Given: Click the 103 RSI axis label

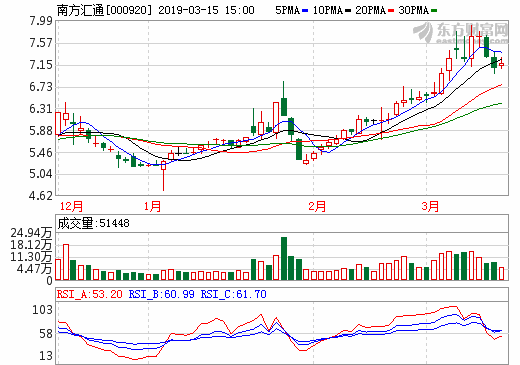Looking at the screenshot, I should [x=42, y=310].
